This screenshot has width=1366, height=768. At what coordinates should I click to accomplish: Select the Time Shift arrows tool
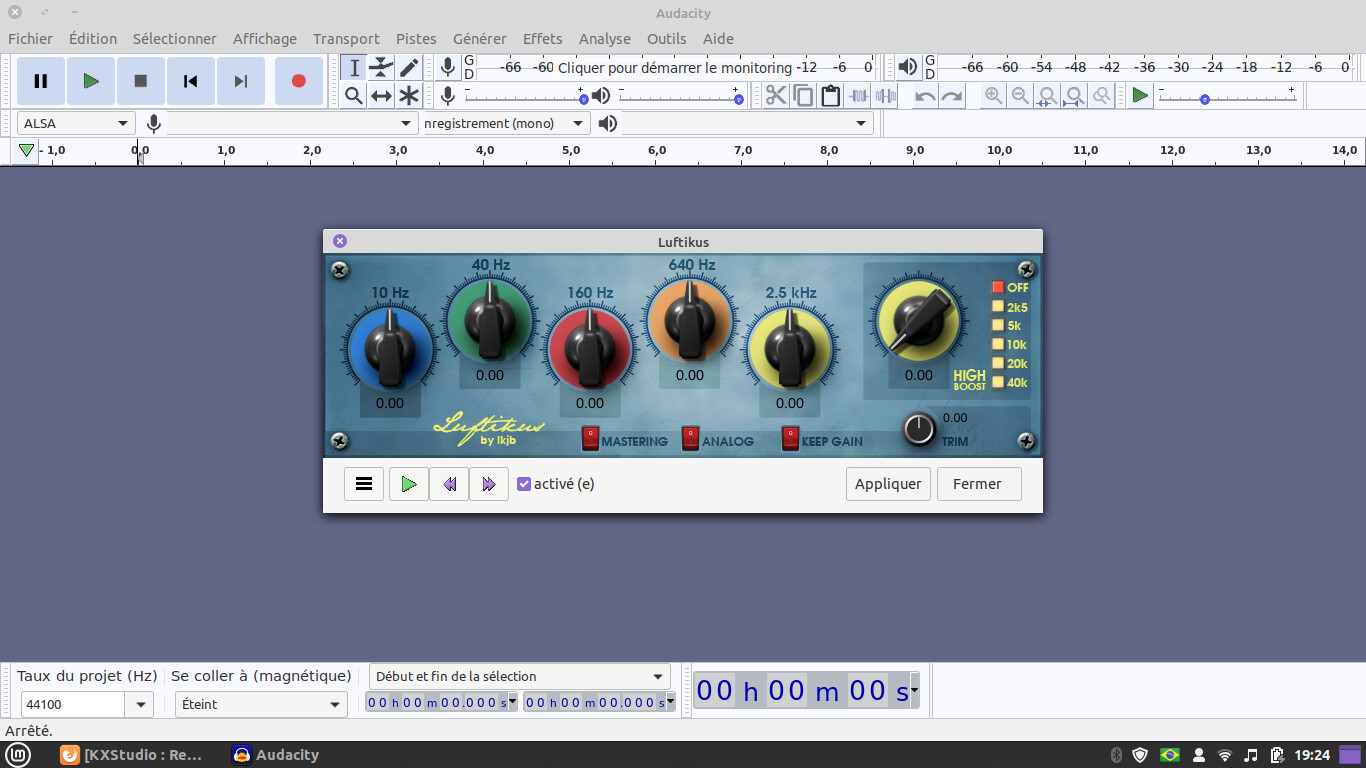coord(381,95)
